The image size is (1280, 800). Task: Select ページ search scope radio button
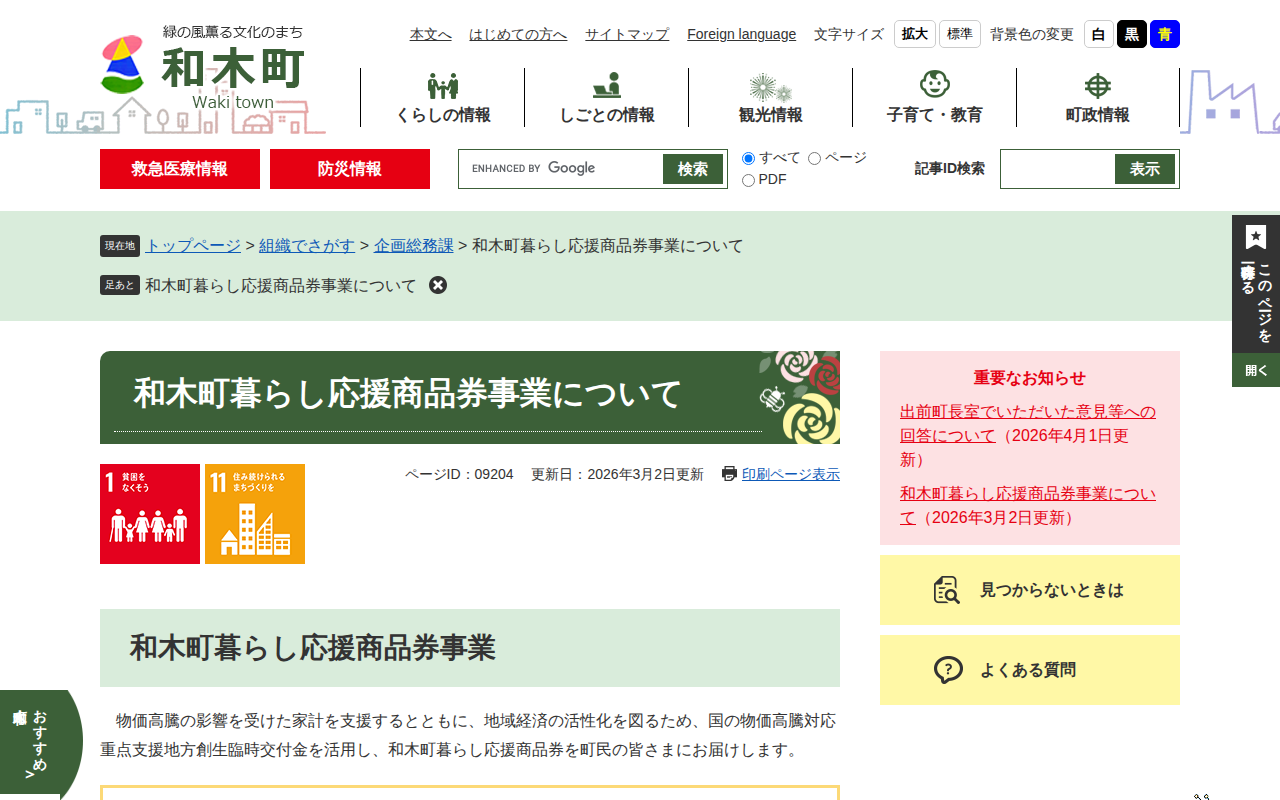pos(814,158)
